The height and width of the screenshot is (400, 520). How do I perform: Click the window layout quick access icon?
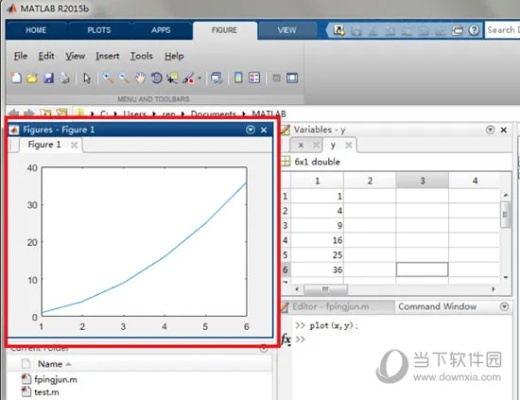457,30
